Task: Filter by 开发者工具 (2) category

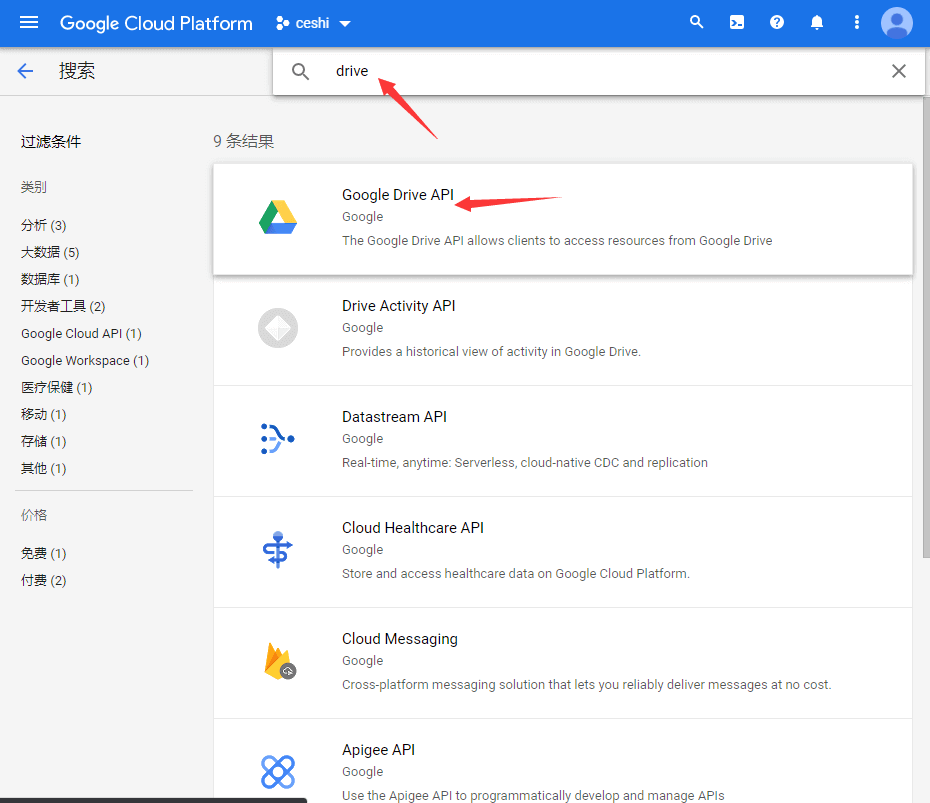Action: 63,306
